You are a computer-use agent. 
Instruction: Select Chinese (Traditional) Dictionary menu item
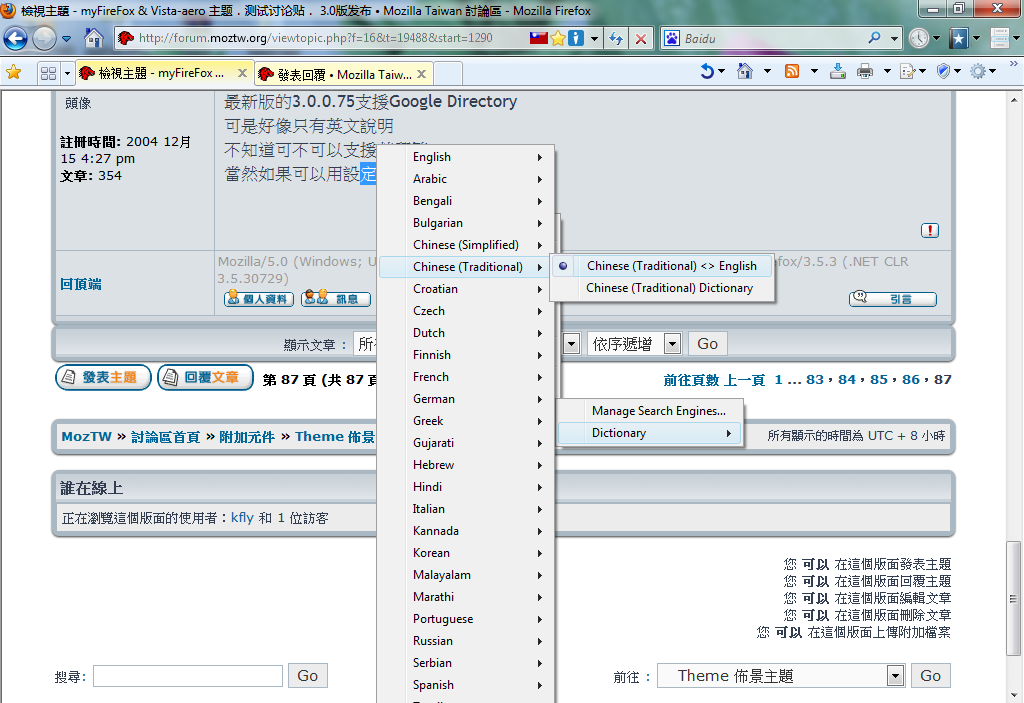(669, 288)
